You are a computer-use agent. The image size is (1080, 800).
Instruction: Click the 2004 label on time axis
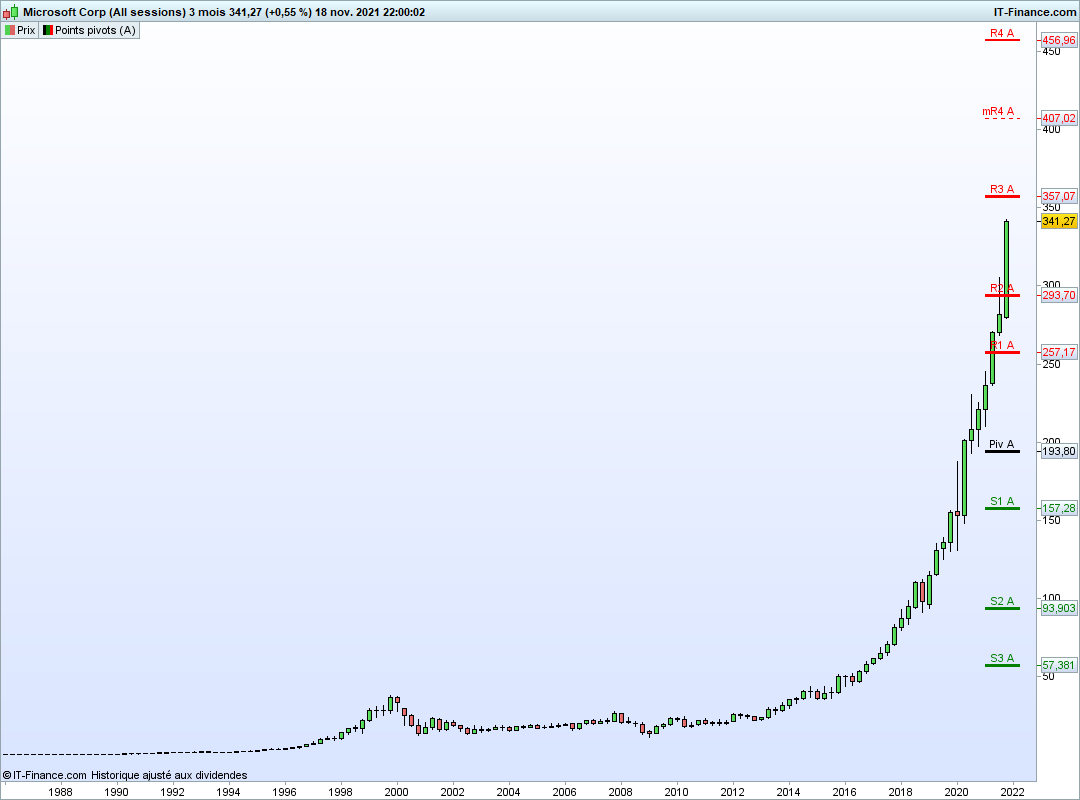(508, 792)
